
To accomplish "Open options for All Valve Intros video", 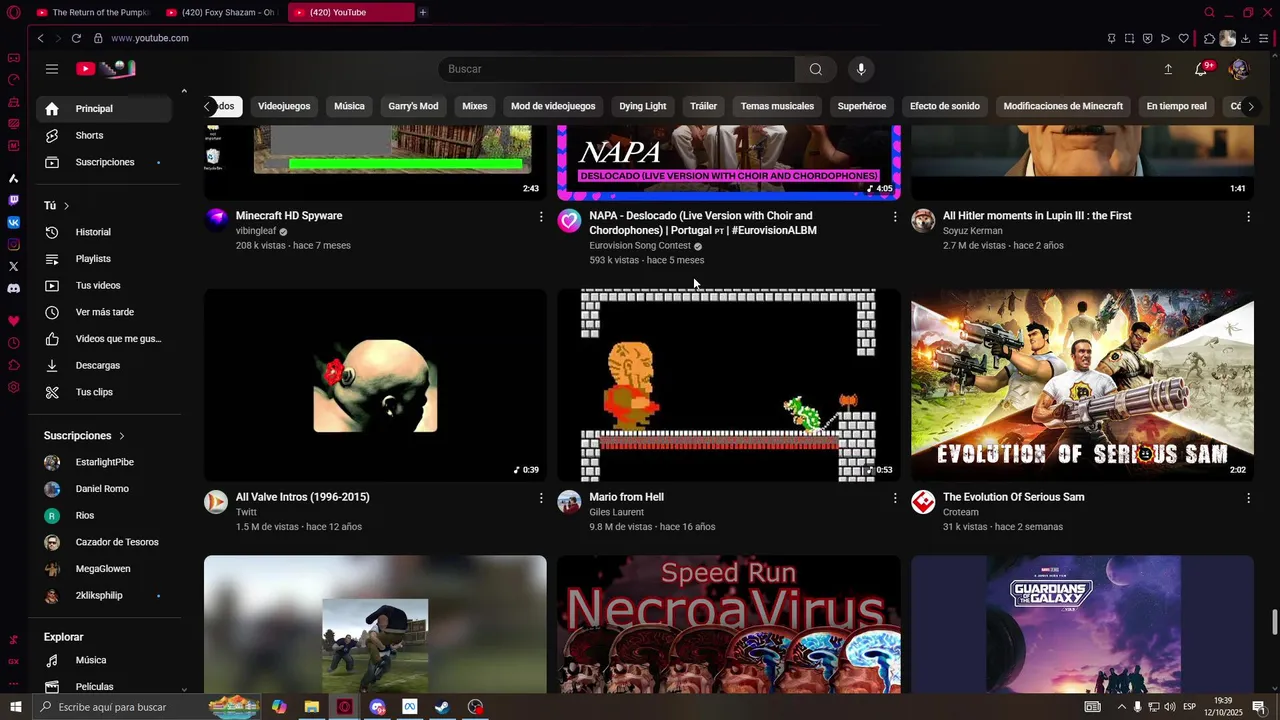I will pos(541,498).
